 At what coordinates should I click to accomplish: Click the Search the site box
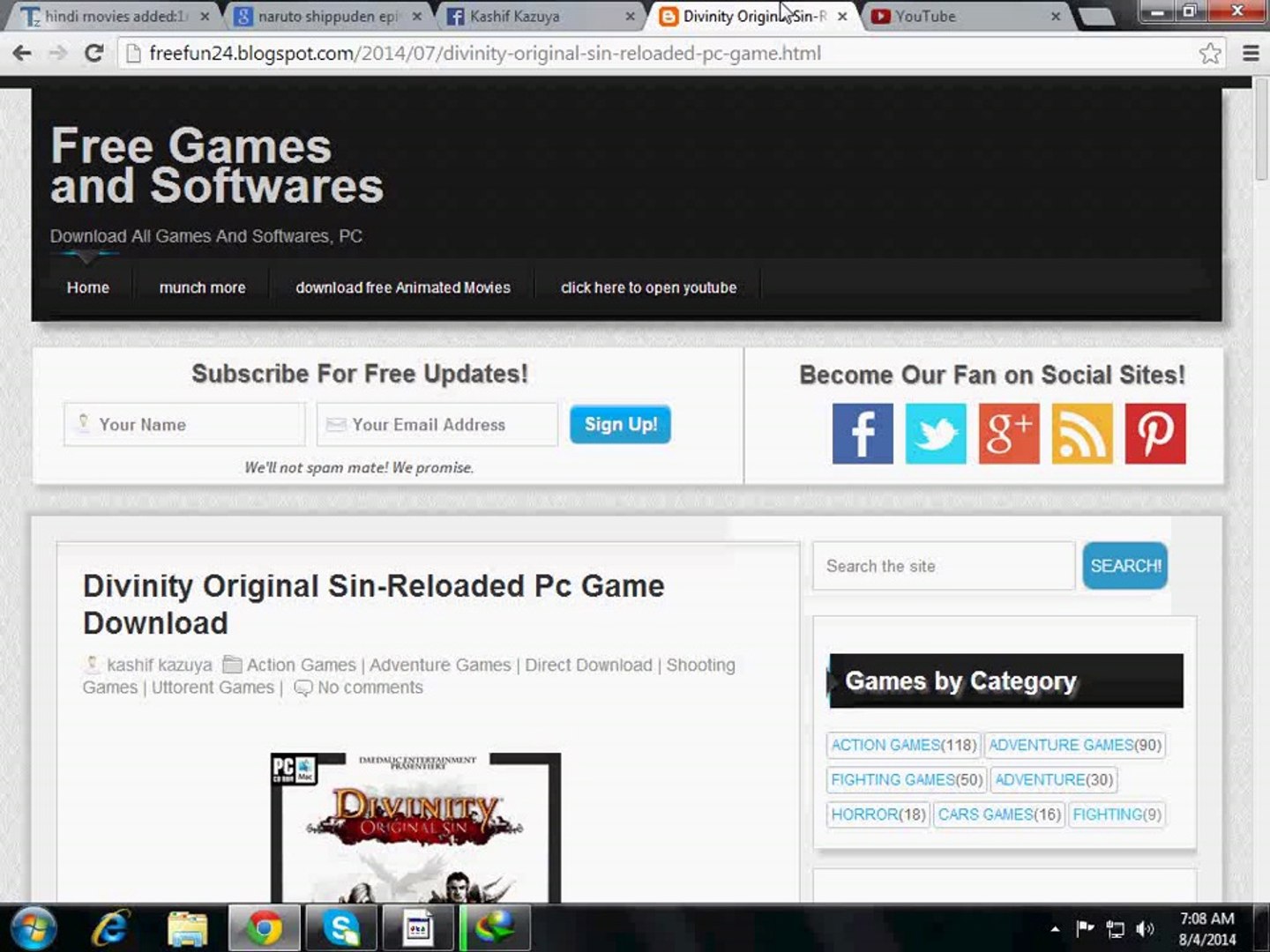pos(944,566)
